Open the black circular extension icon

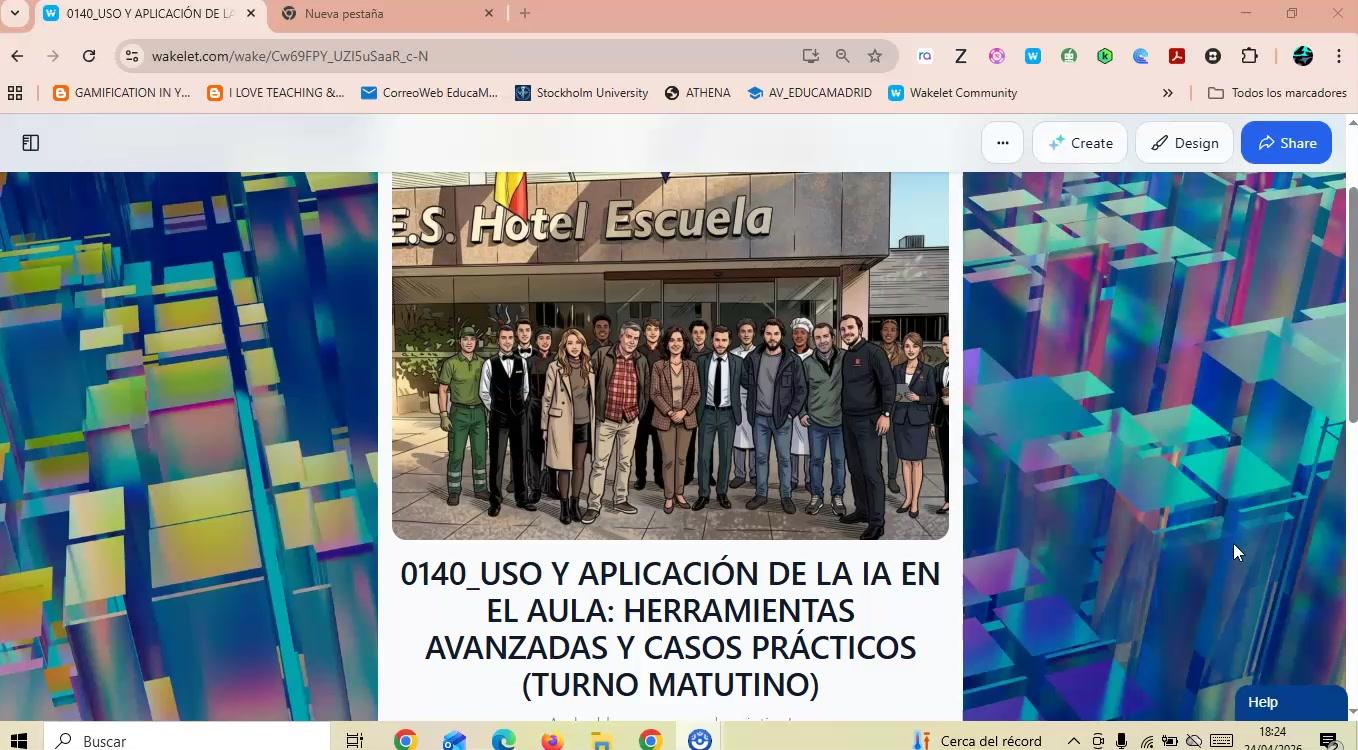(1213, 56)
